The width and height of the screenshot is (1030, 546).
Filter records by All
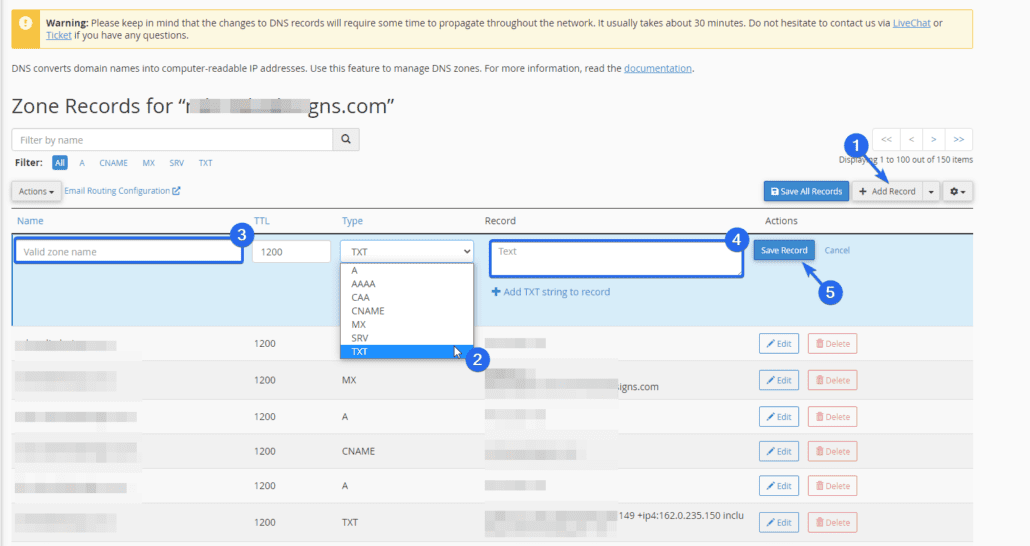[x=60, y=163]
